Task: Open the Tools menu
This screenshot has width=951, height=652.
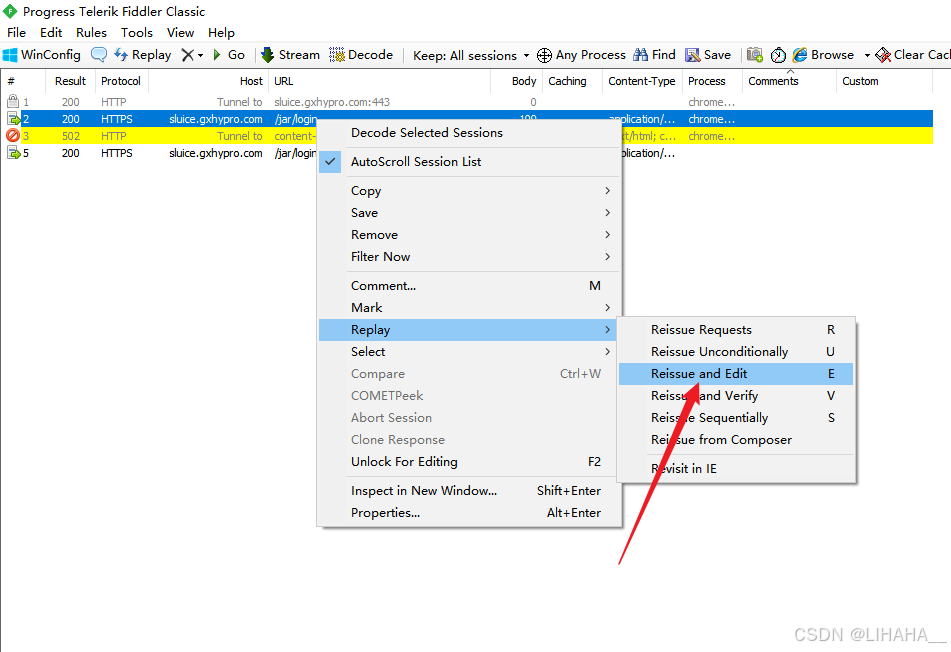Action: click(136, 33)
